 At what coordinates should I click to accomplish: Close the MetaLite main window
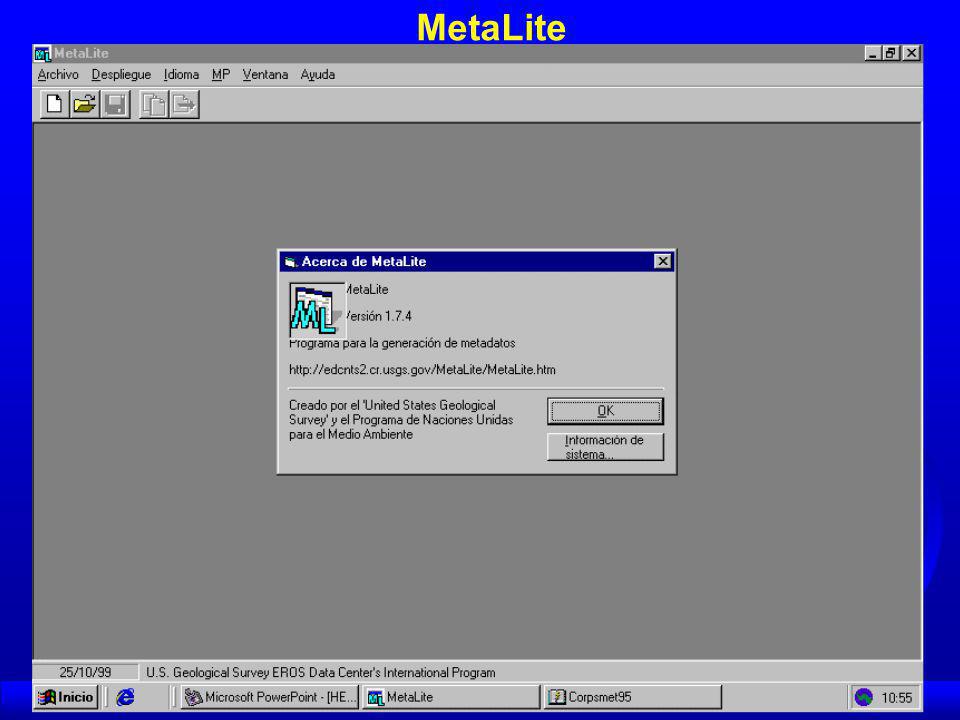pos(911,54)
